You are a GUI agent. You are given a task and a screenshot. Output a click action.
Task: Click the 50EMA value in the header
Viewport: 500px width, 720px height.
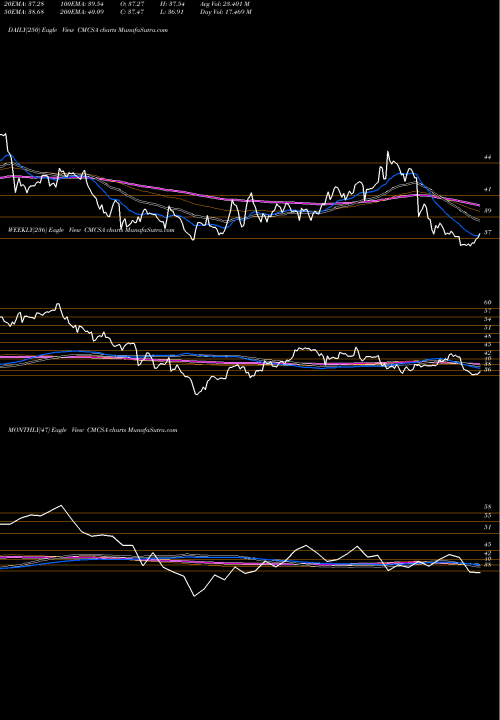click(x=24, y=12)
